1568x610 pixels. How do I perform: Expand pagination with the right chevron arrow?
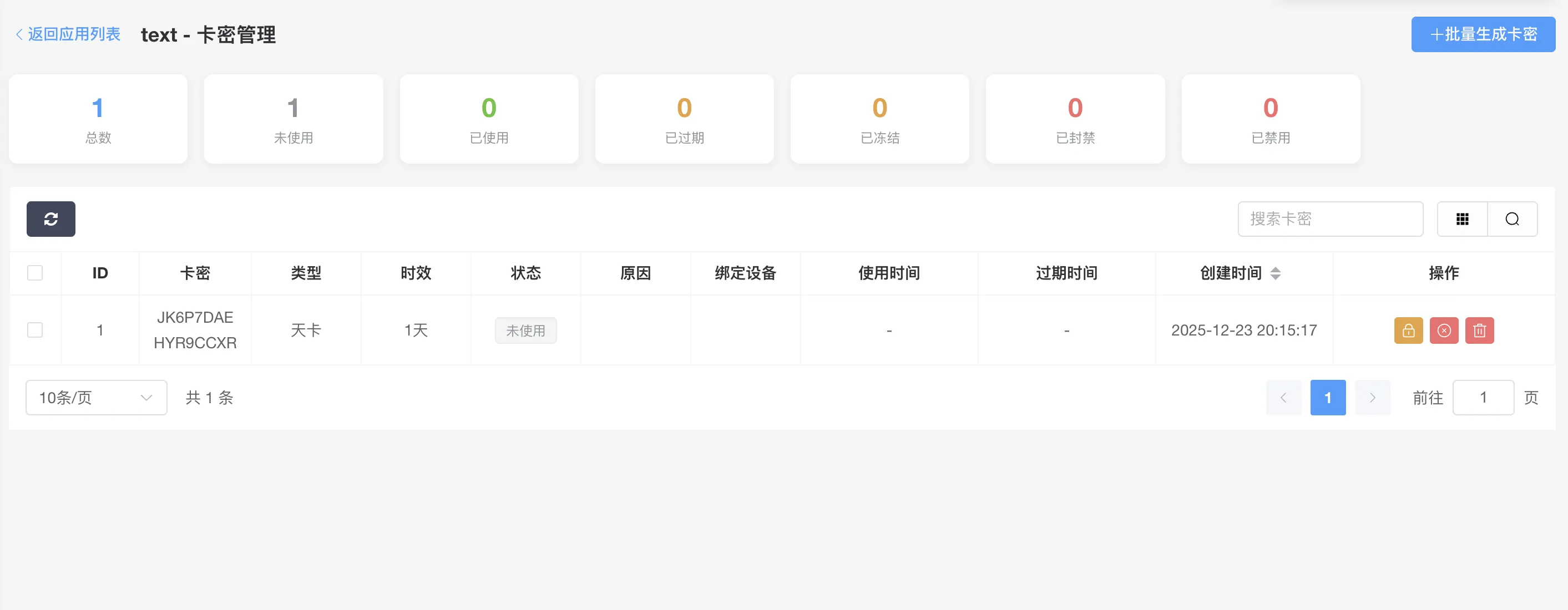tap(1373, 397)
